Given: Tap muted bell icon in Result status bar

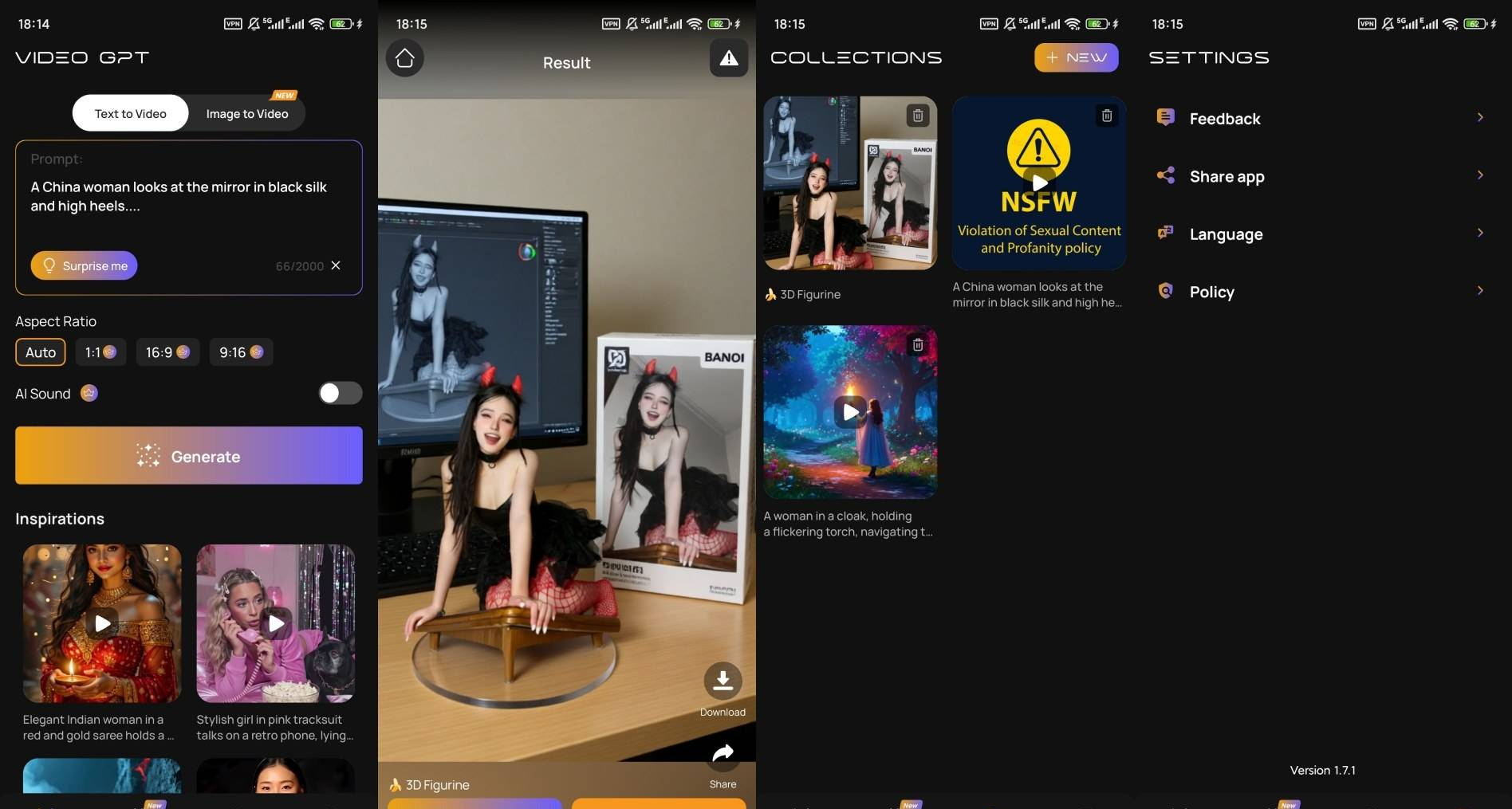Looking at the screenshot, I should pyautogui.click(x=632, y=24).
